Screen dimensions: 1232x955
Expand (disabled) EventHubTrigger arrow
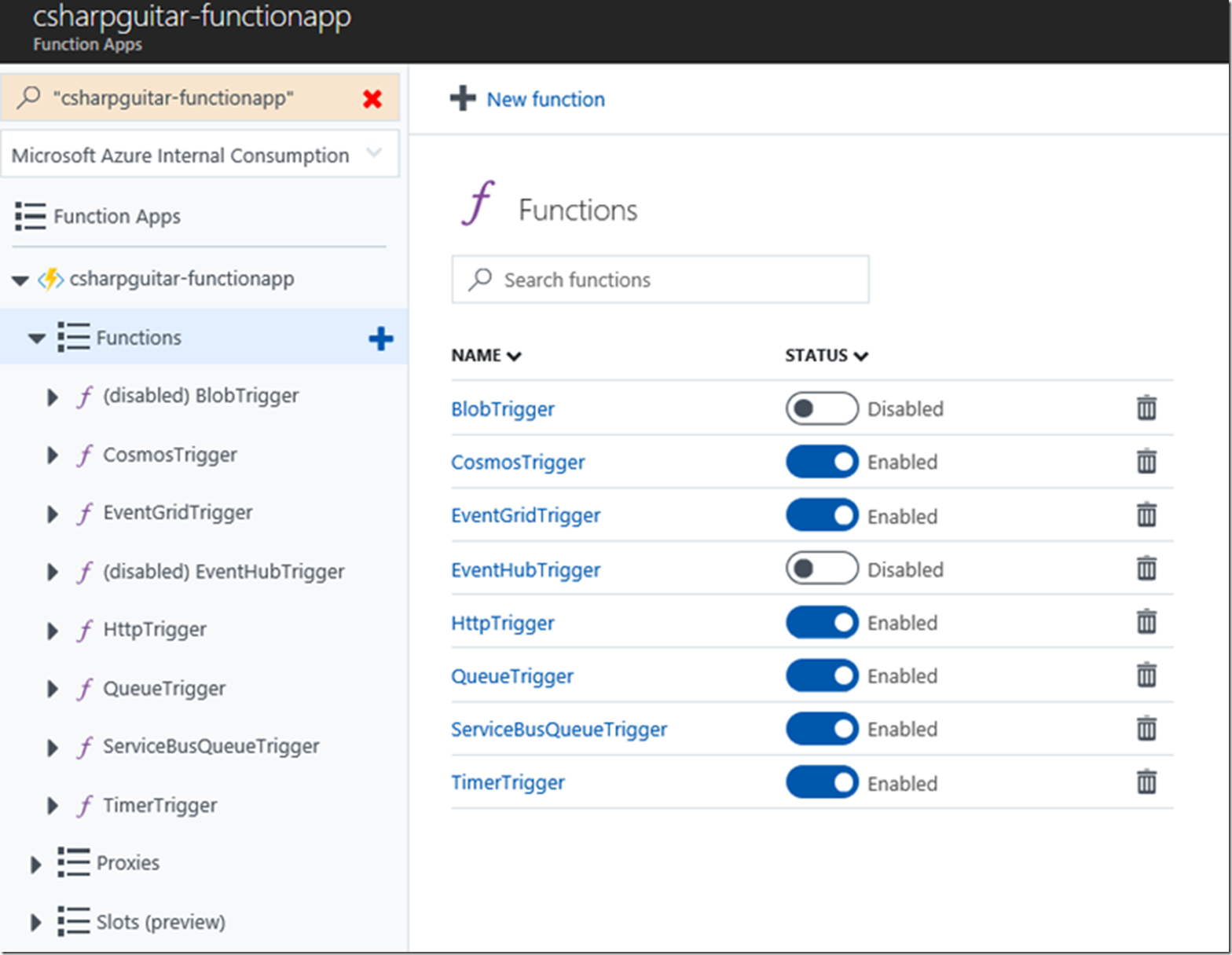(53, 573)
